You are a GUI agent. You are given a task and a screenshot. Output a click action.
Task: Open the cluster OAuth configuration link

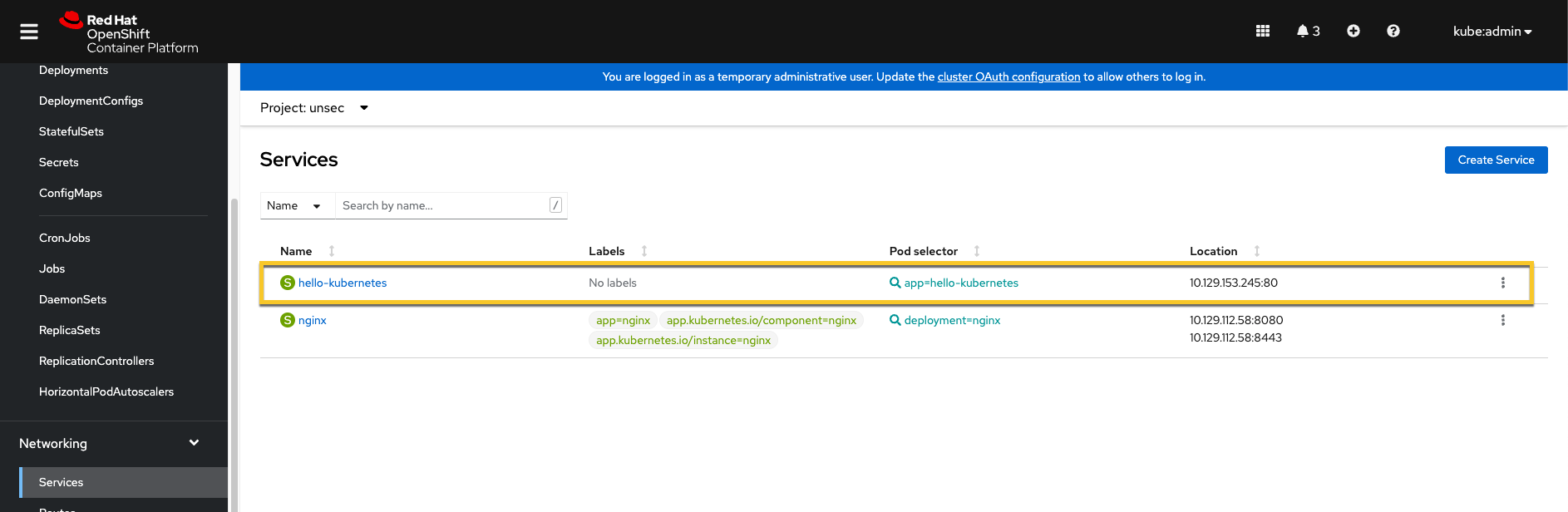(x=1008, y=76)
